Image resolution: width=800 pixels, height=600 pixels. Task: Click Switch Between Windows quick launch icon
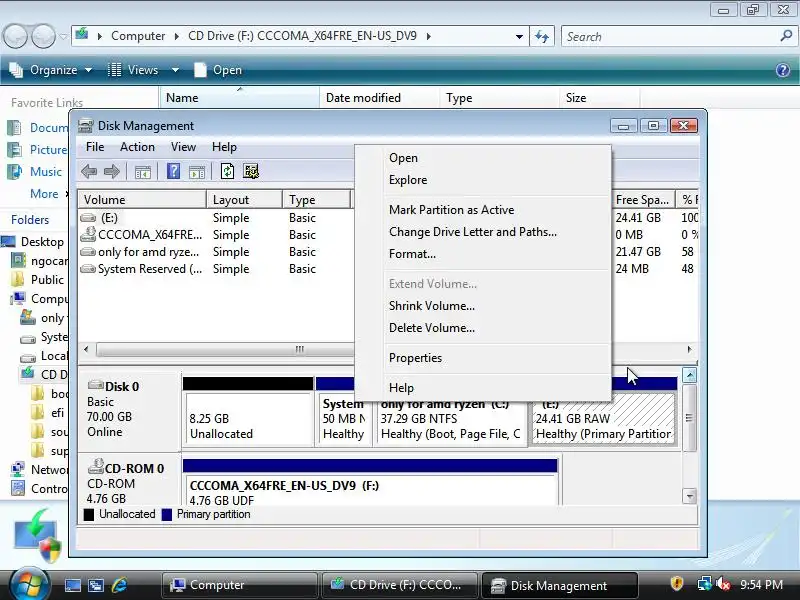(x=96, y=585)
